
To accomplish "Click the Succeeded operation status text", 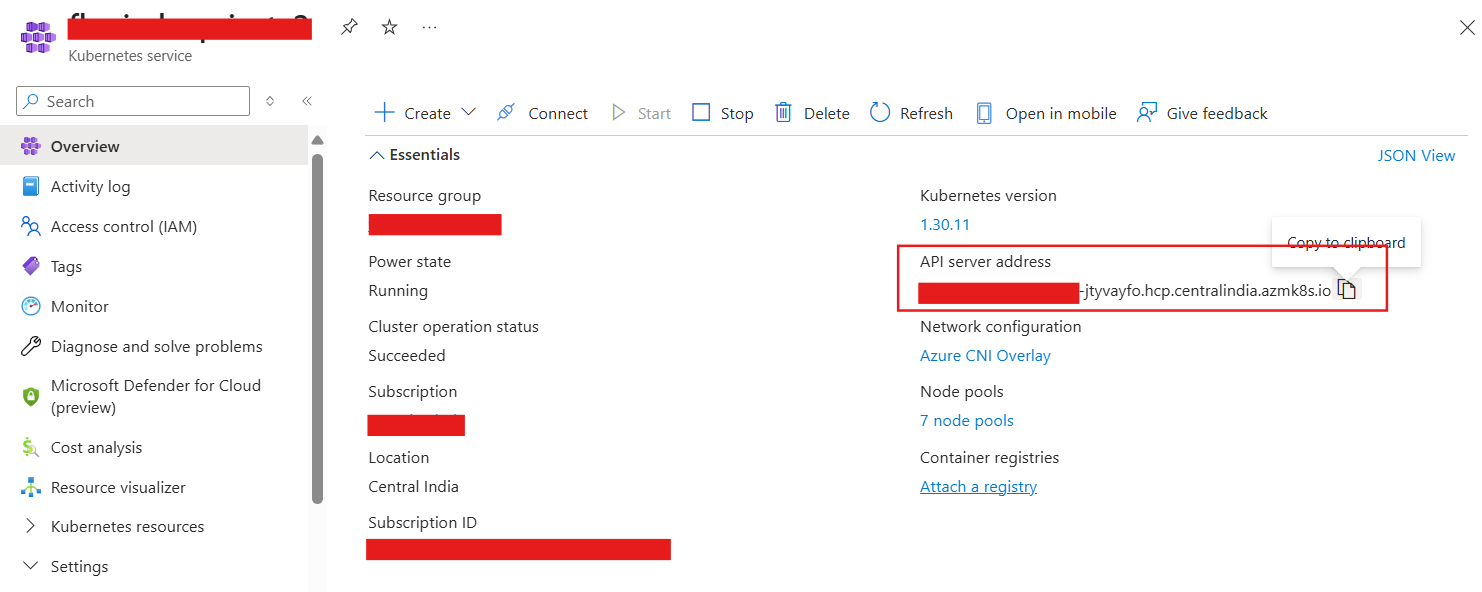I will tap(407, 355).
